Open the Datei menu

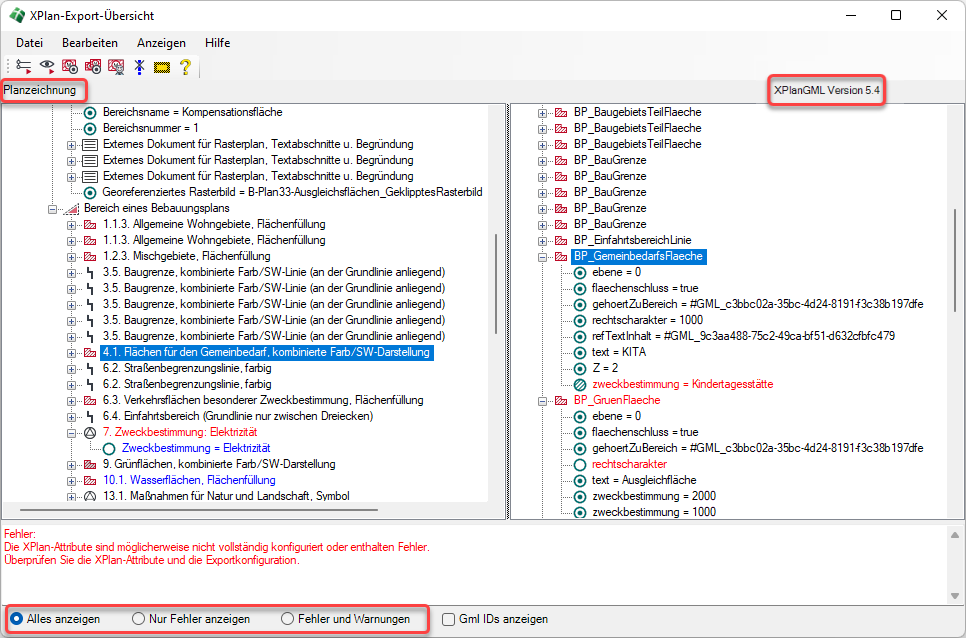click(29, 43)
